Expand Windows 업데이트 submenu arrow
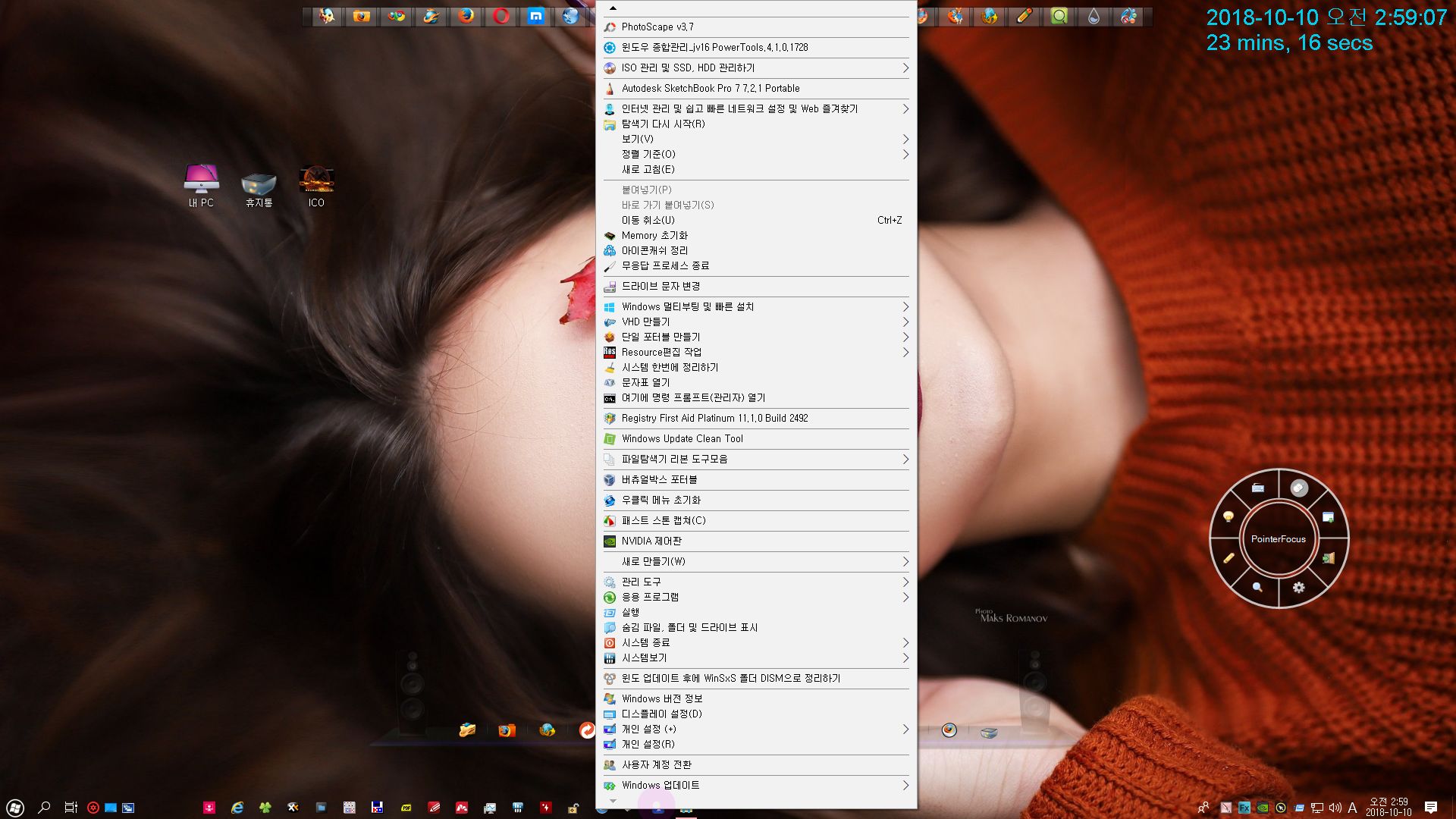This screenshot has height=819, width=1456. tap(905, 785)
